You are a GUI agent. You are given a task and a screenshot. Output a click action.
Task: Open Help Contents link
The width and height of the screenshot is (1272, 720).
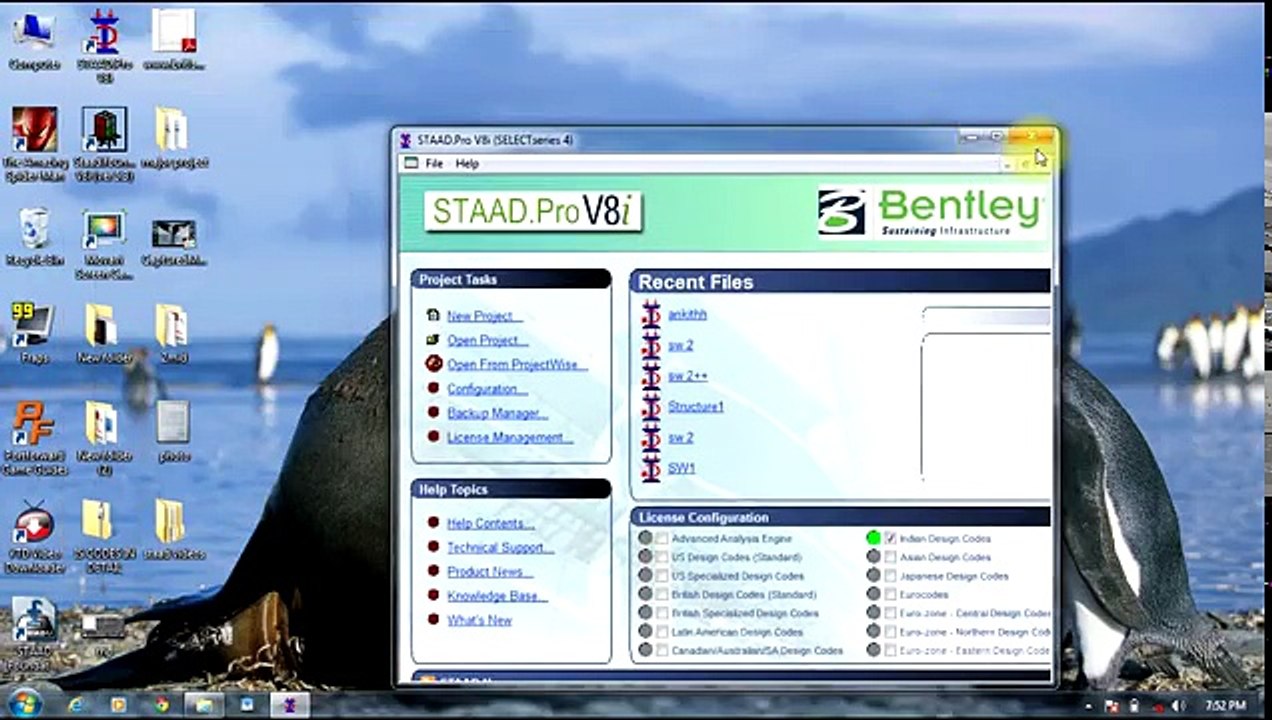tap(490, 523)
